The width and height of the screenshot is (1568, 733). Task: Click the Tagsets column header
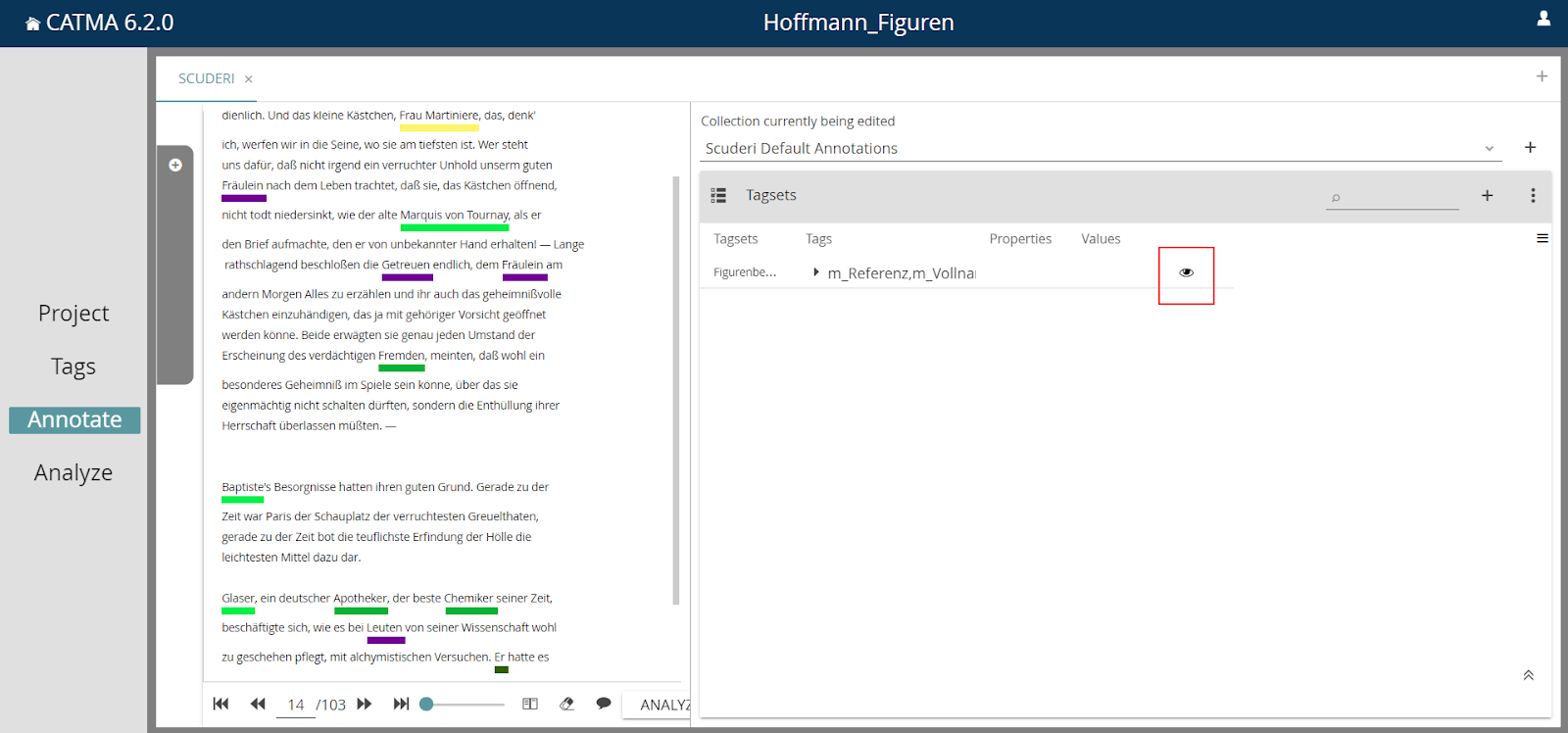(736, 239)
